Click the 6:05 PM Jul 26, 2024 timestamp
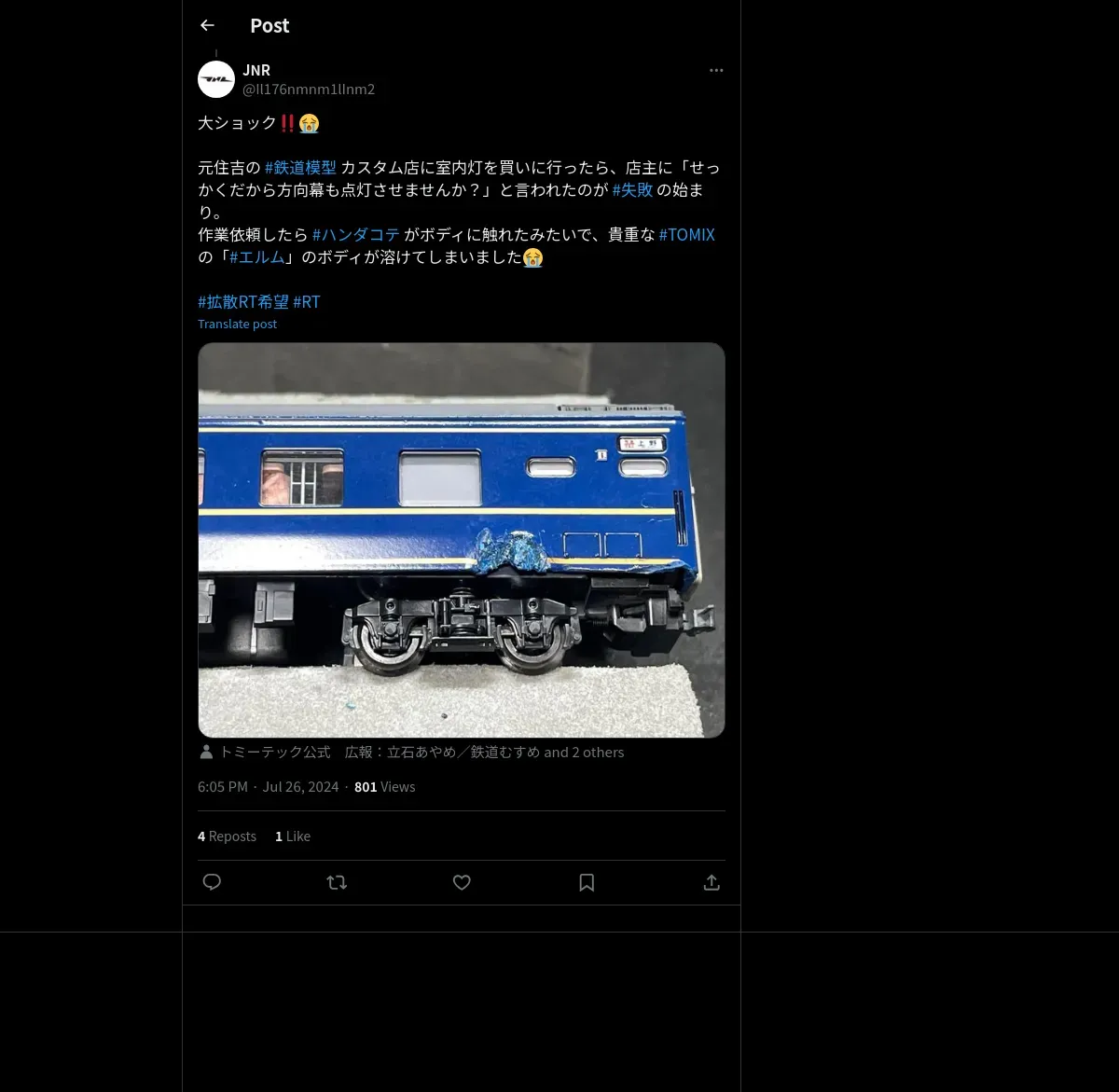The height and width of the screenshot is (1092, 1119). [269, 787]
